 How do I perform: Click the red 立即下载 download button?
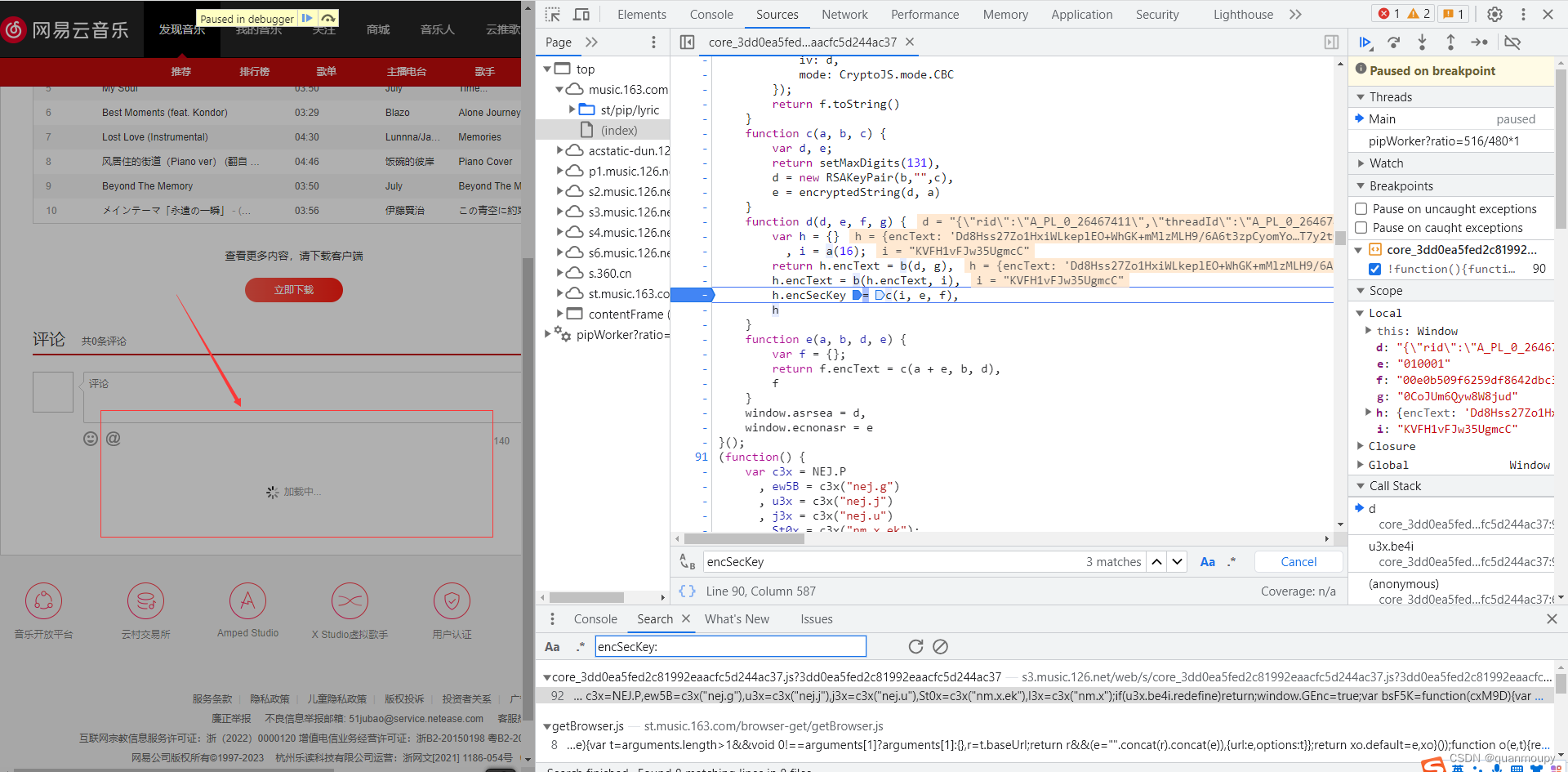coord(294,290)
